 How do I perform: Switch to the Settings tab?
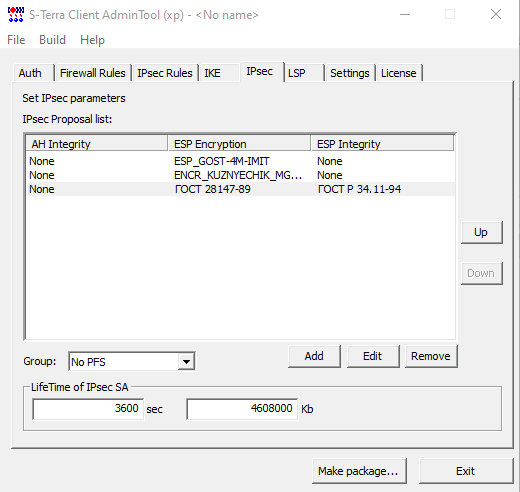350,73
